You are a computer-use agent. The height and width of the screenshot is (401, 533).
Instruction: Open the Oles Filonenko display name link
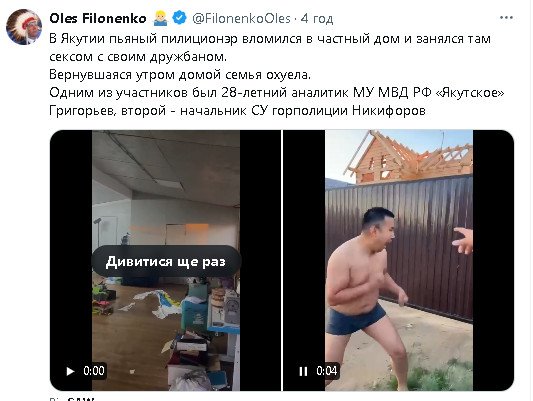[98, 18]
